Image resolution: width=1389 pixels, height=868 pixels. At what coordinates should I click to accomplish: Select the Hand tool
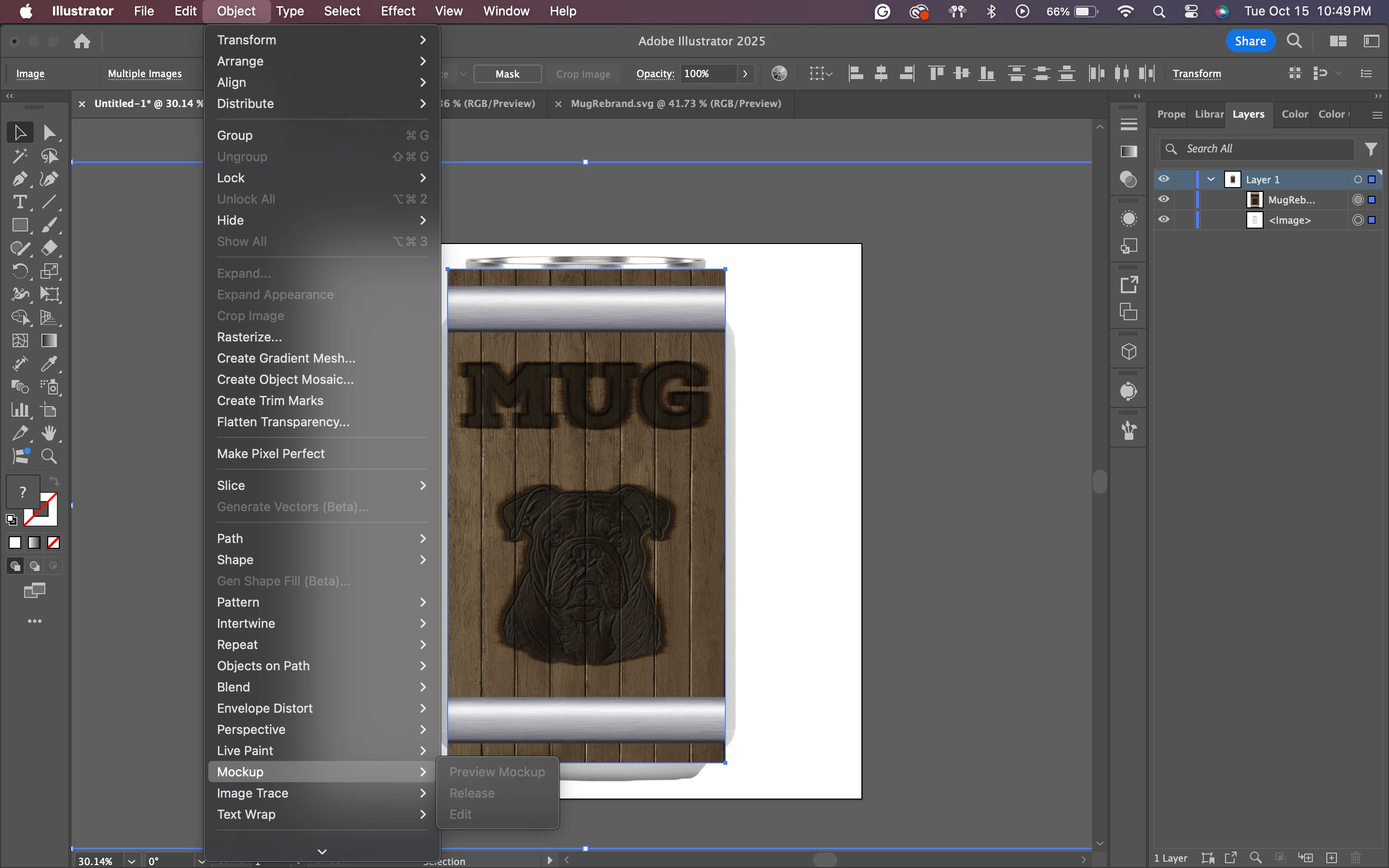(x=49, y=434)
